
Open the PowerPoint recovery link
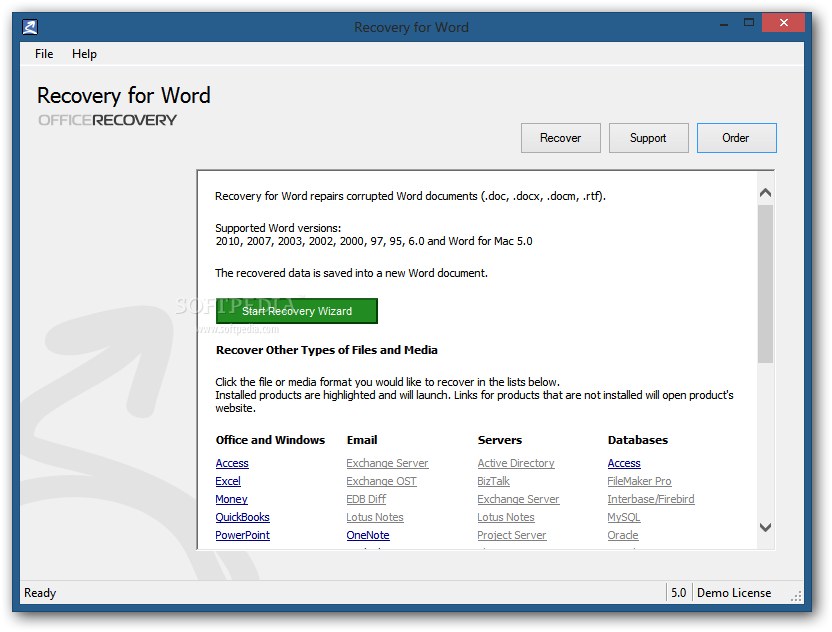(x=242, y=535)
